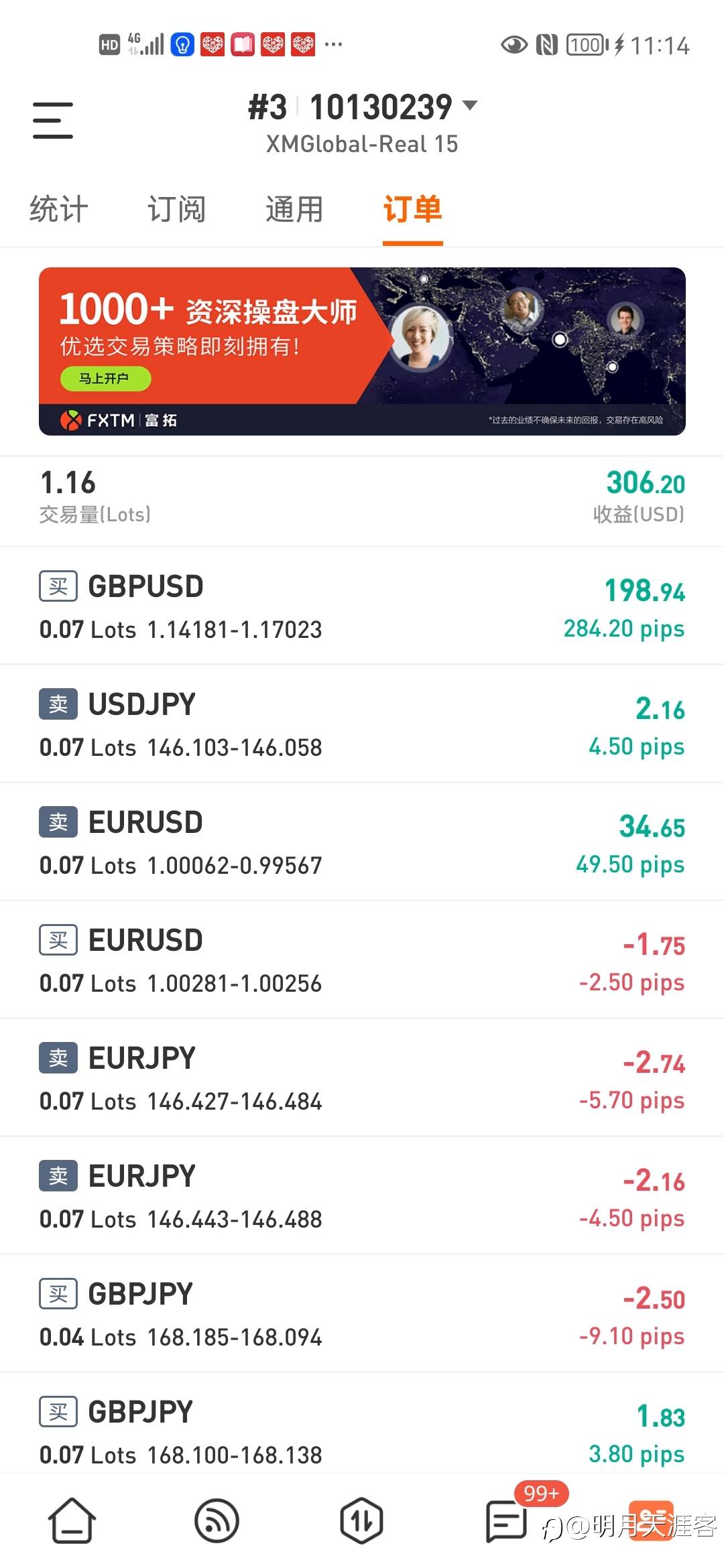This screenshot has height=1568, width=724.
Task: Tap the trade arrows hexagon icon
Action: click(361, 1520)
